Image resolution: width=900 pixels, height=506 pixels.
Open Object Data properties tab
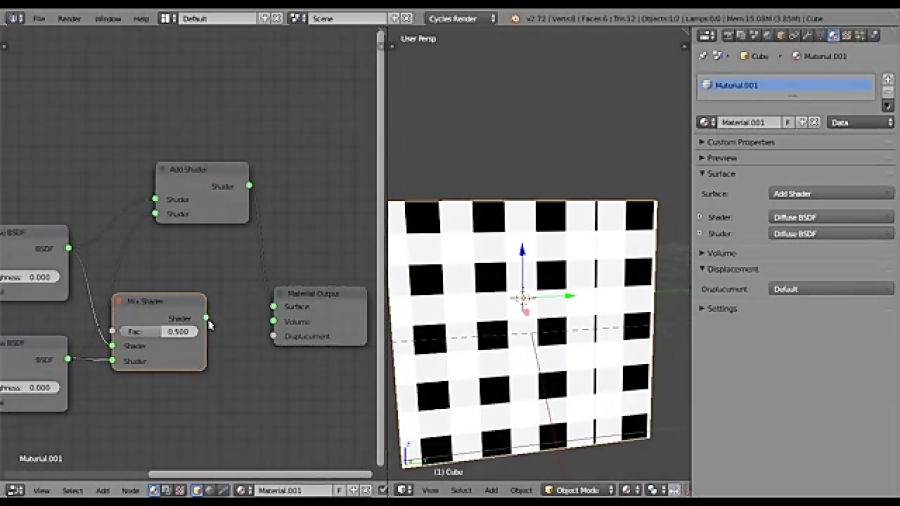pyautogui.click(x=820, y=36)
